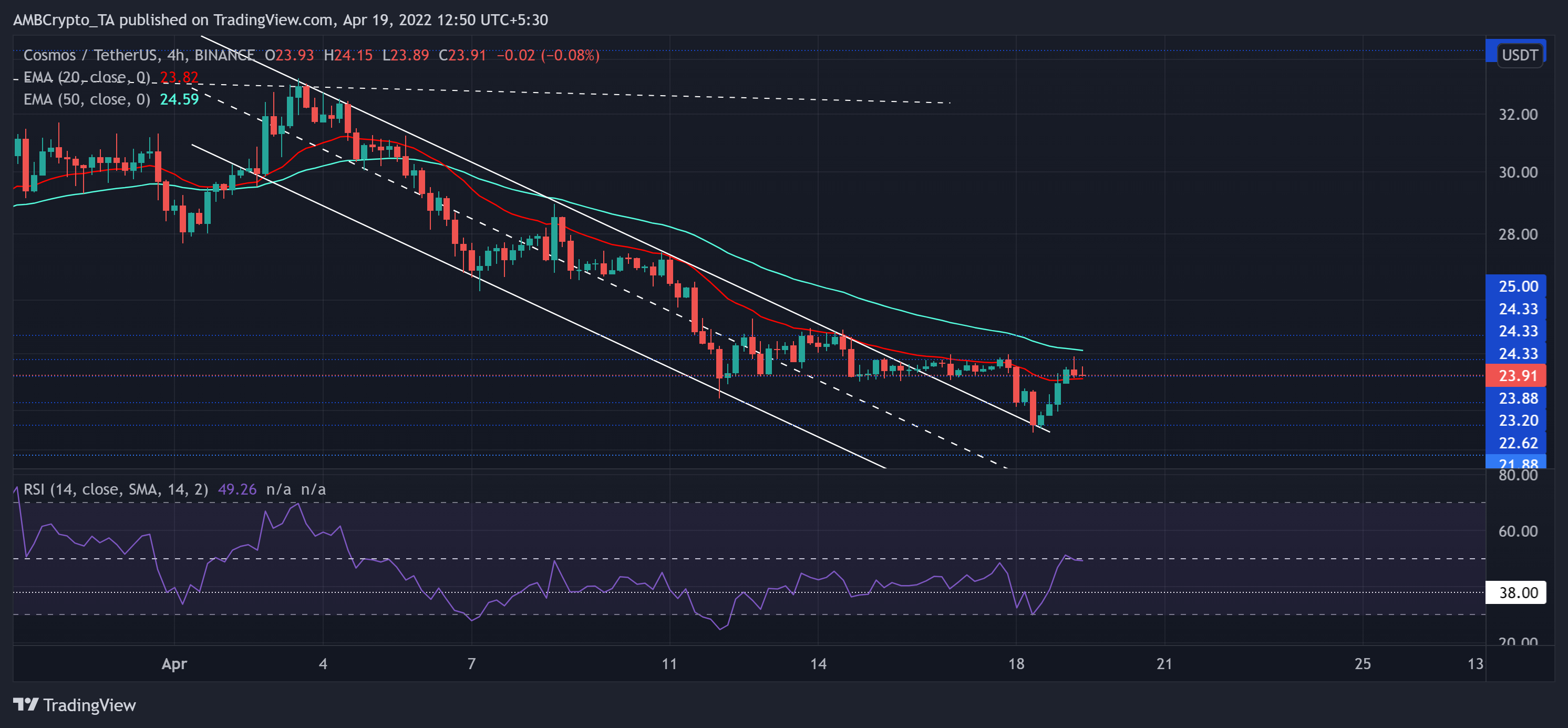The image size is (1568, 728).
Task: Click the 23.20 price level label
Action: pyautogui.click(x=1517, y=421)
